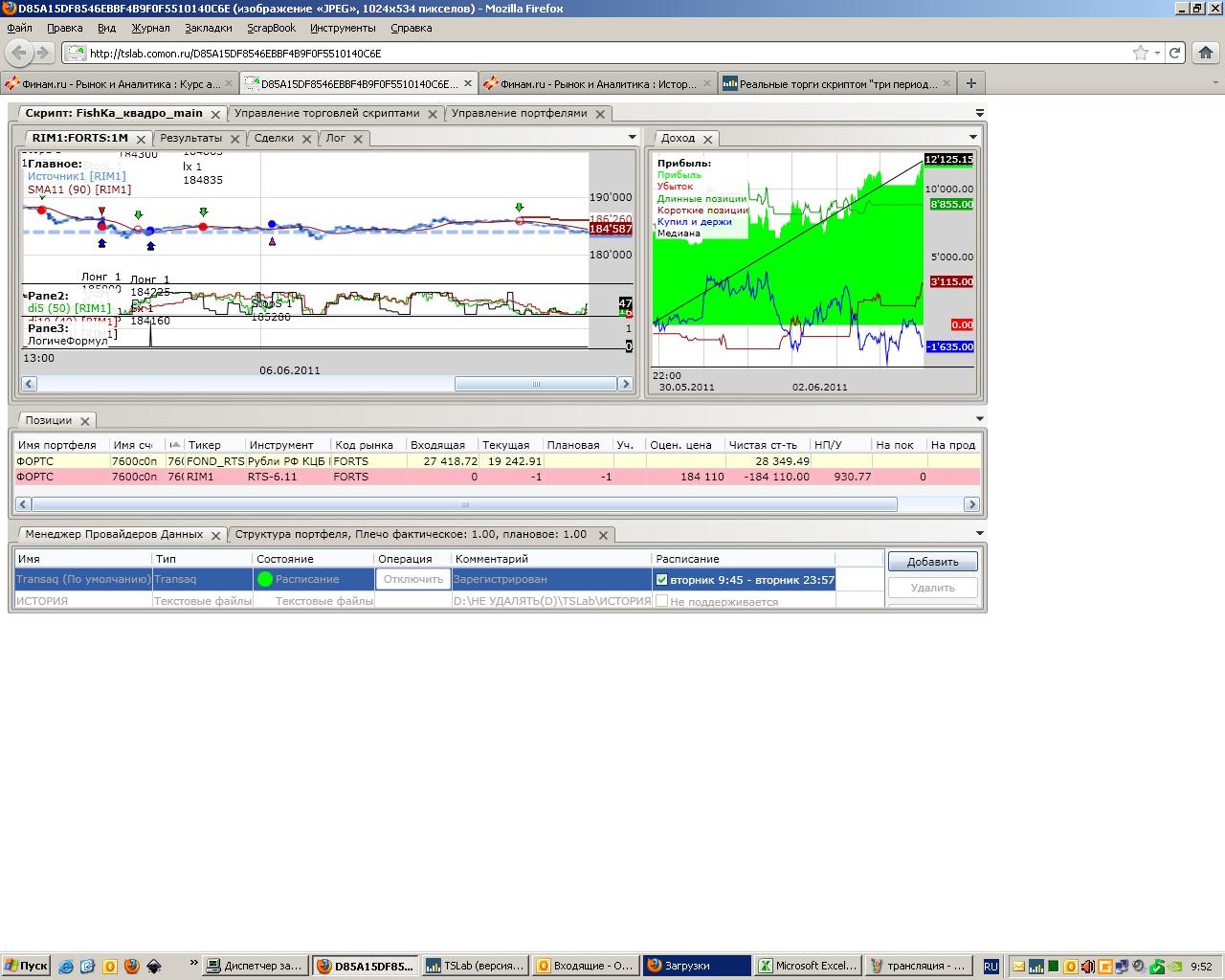Click the Firefox back navigation arrow
Image resolution: width=1225 pixels, height=980 pixels.
pyautogui.click(x=20, y=53)
